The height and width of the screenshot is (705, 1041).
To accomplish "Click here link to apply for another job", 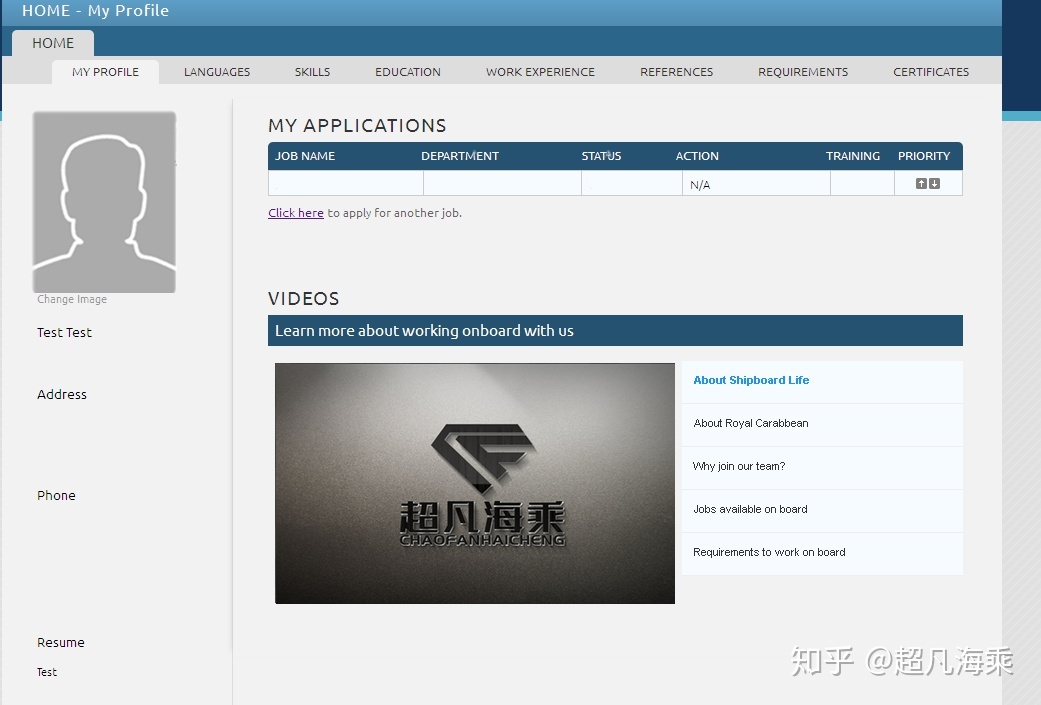I will tap(296, 213).
